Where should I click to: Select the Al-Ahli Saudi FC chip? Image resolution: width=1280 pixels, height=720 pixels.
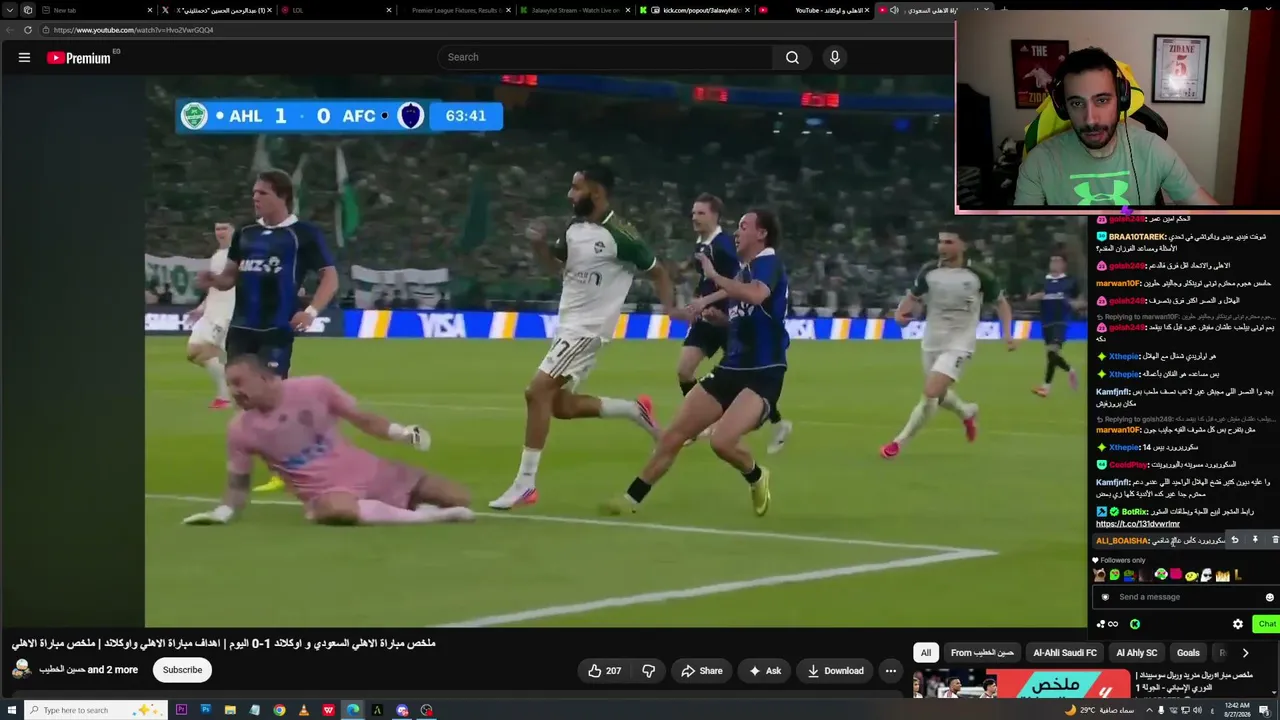tap(1065, 653)
